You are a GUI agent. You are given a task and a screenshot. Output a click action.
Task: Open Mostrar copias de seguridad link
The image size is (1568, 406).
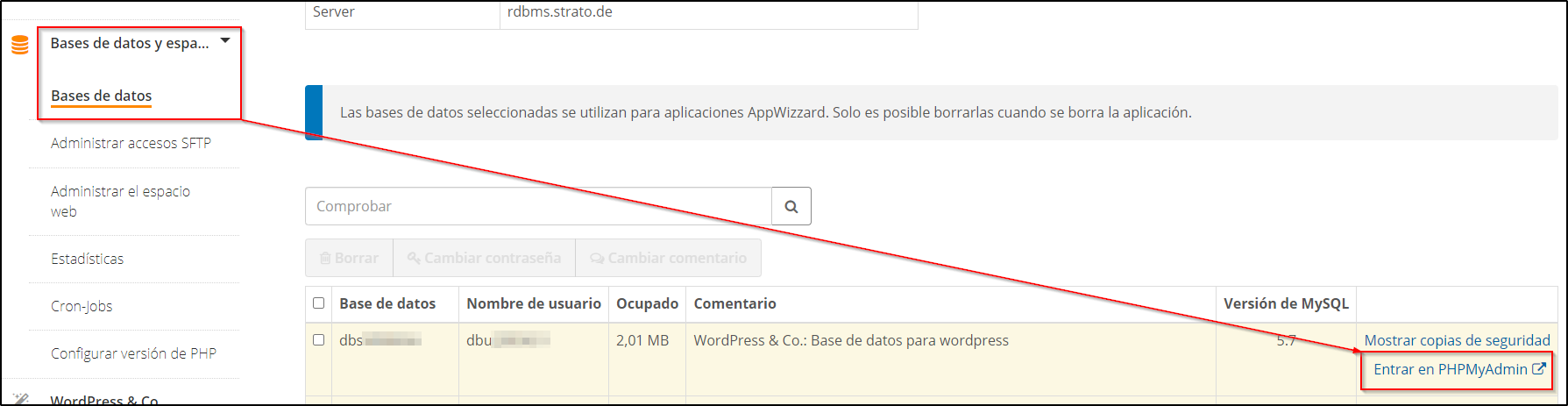(x=1457, y=340)
